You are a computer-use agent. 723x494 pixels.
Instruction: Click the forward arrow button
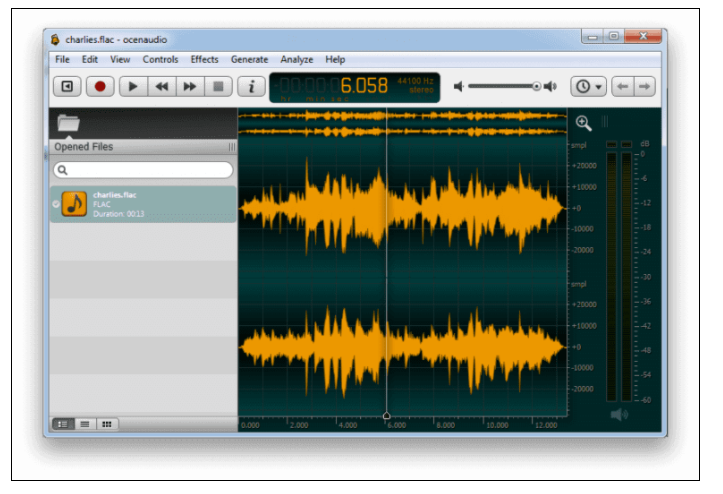point(645,87)
